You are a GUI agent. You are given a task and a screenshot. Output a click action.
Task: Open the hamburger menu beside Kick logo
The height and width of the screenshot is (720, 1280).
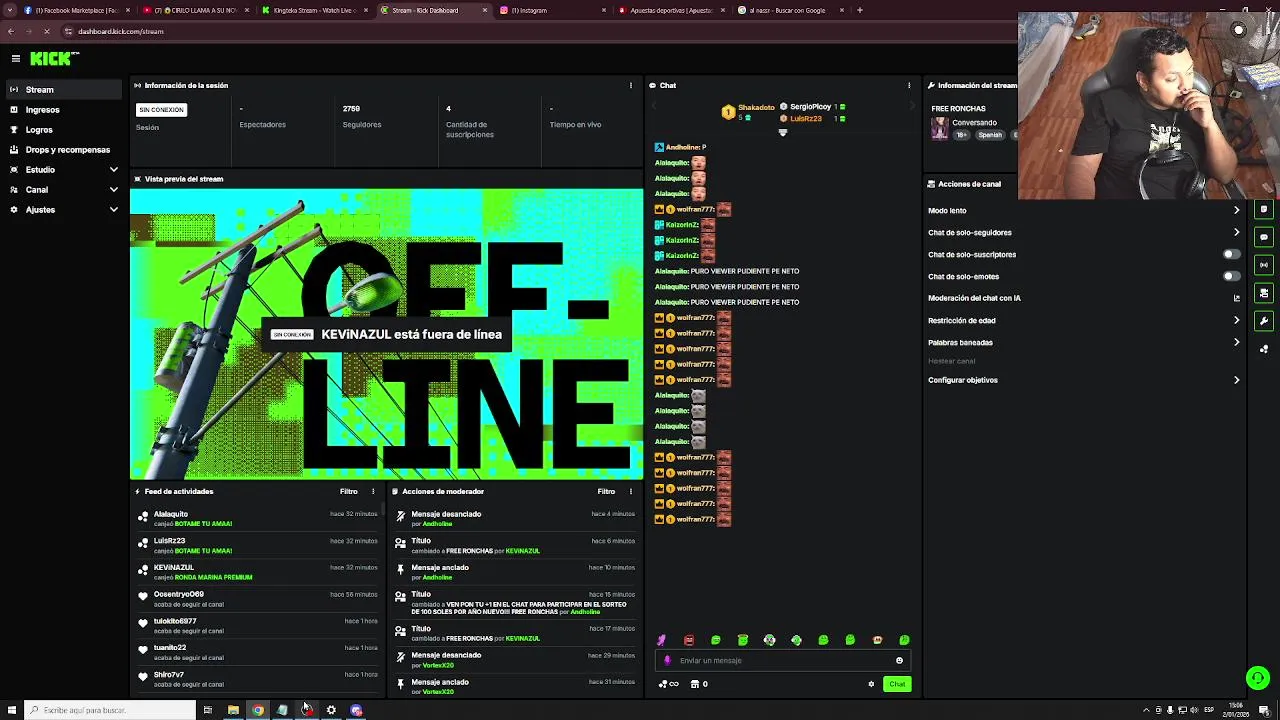click(16, 59)
